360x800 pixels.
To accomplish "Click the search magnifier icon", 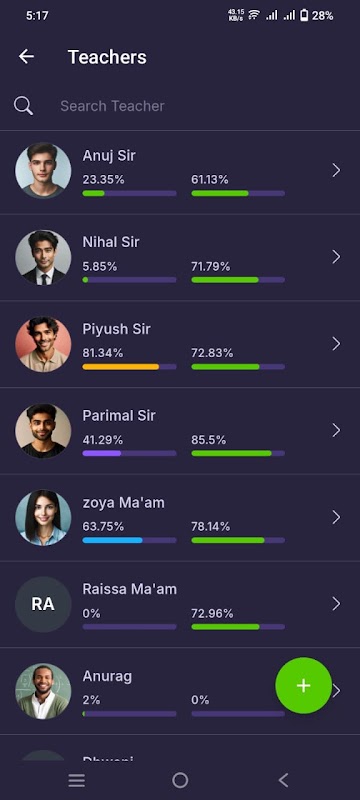I will pyautogui.click(x=23, y=106).
